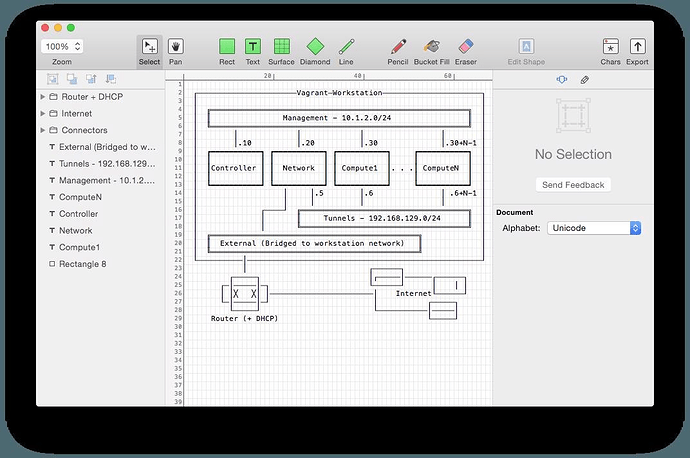Select the Text tool
This screenshot has height=458, width=690.
(x=253, y=51)
